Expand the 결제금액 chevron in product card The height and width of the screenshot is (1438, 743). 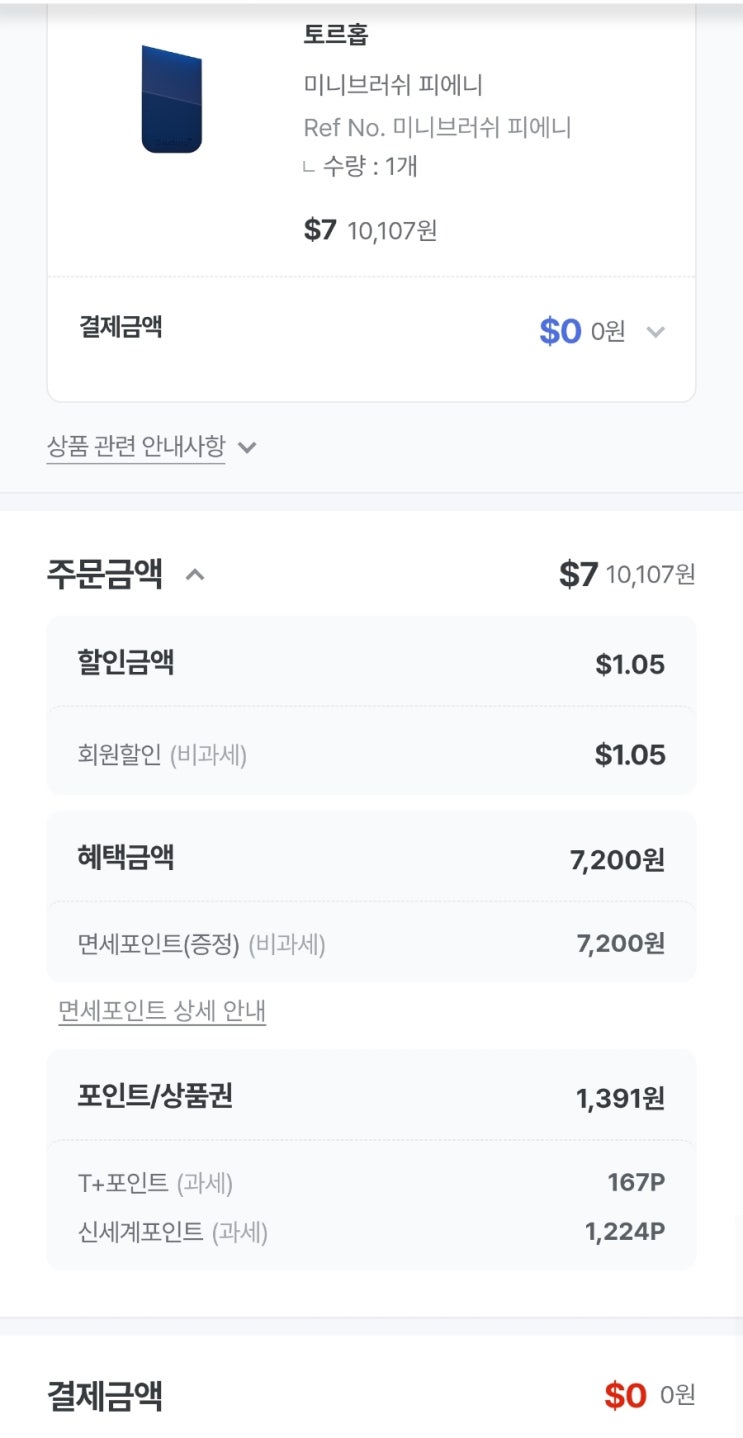(x=655, y=332)
